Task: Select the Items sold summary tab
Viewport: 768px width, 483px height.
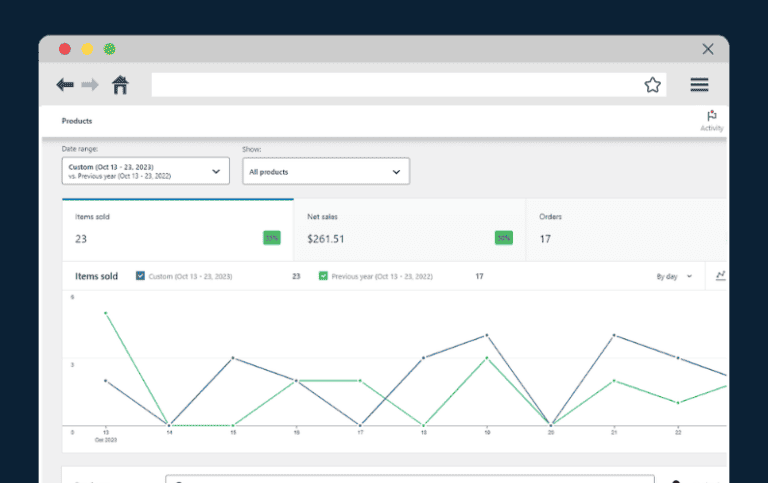Action: click(x=178, y=230)
